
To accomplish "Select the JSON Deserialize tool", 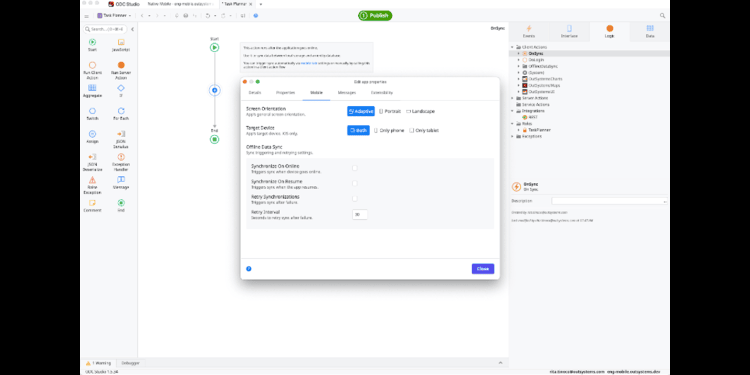I will pos(92,163).
